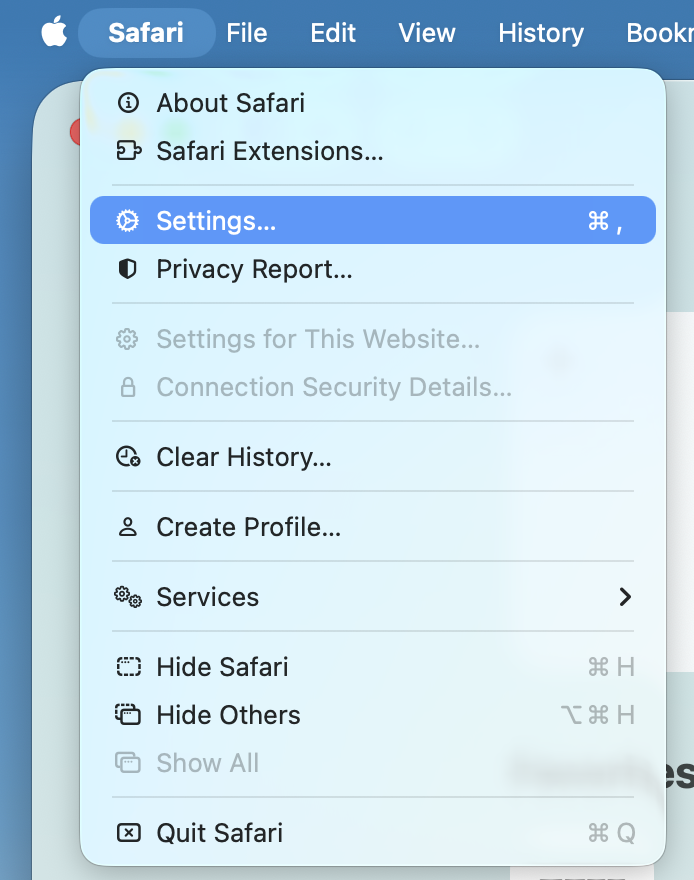Click the info icon beside About Safari
This screenshot has height=880, width=694.
[x=127, y=102]
